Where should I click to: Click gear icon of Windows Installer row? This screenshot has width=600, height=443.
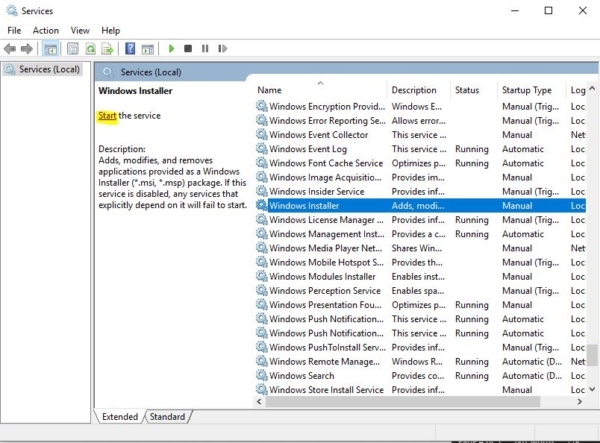[261, 205]
